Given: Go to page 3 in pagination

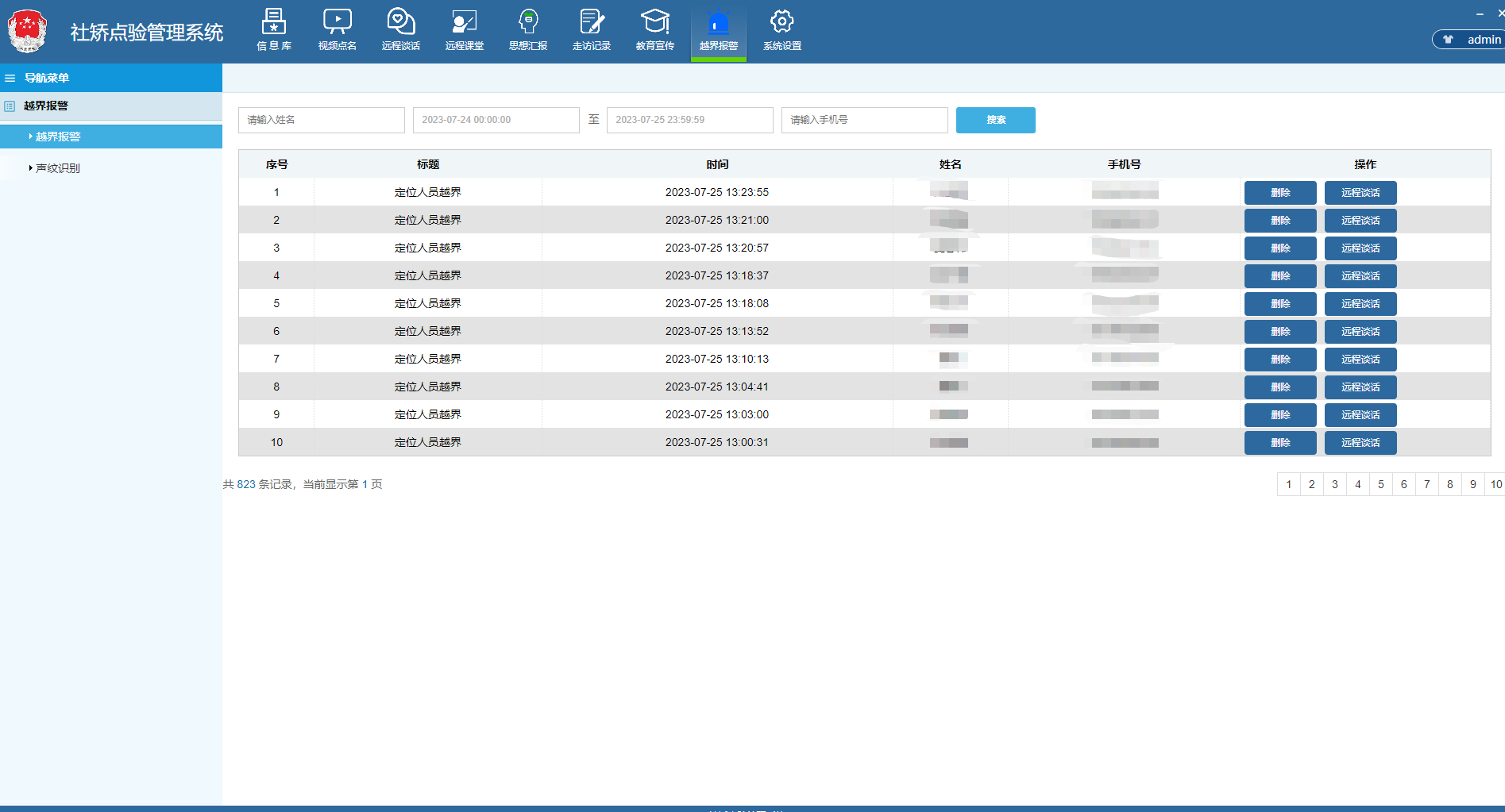Looking at the screenshot, I should tap(1334, 484).
